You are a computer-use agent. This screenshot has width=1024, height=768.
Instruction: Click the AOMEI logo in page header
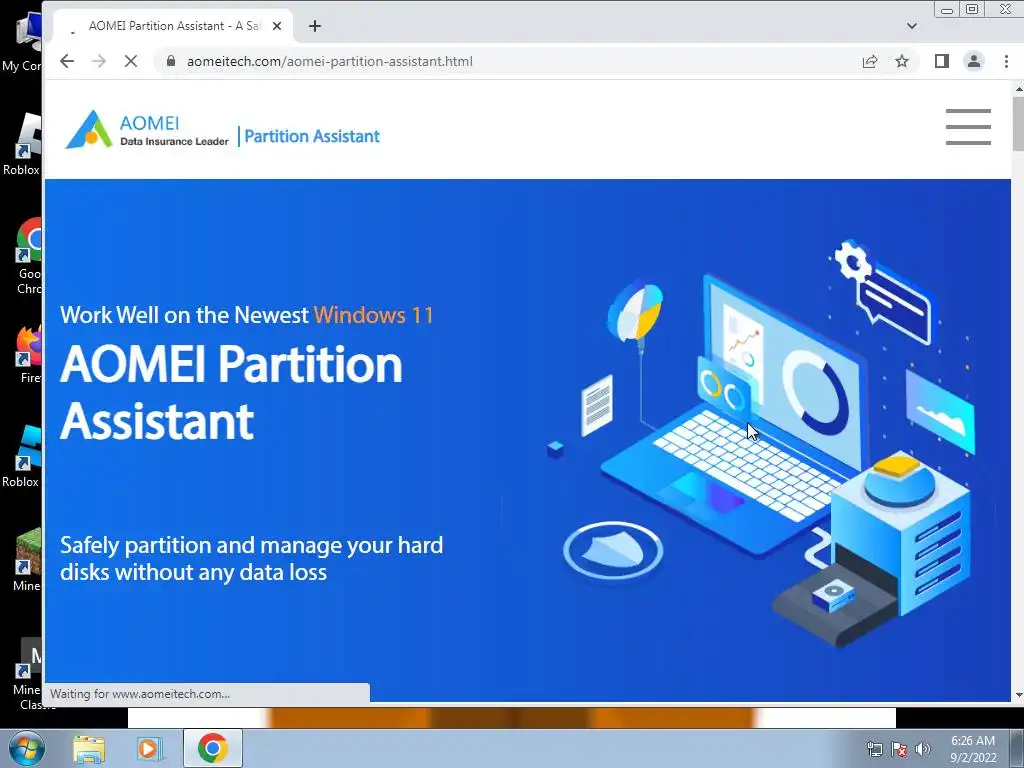[x=147, y=129]
